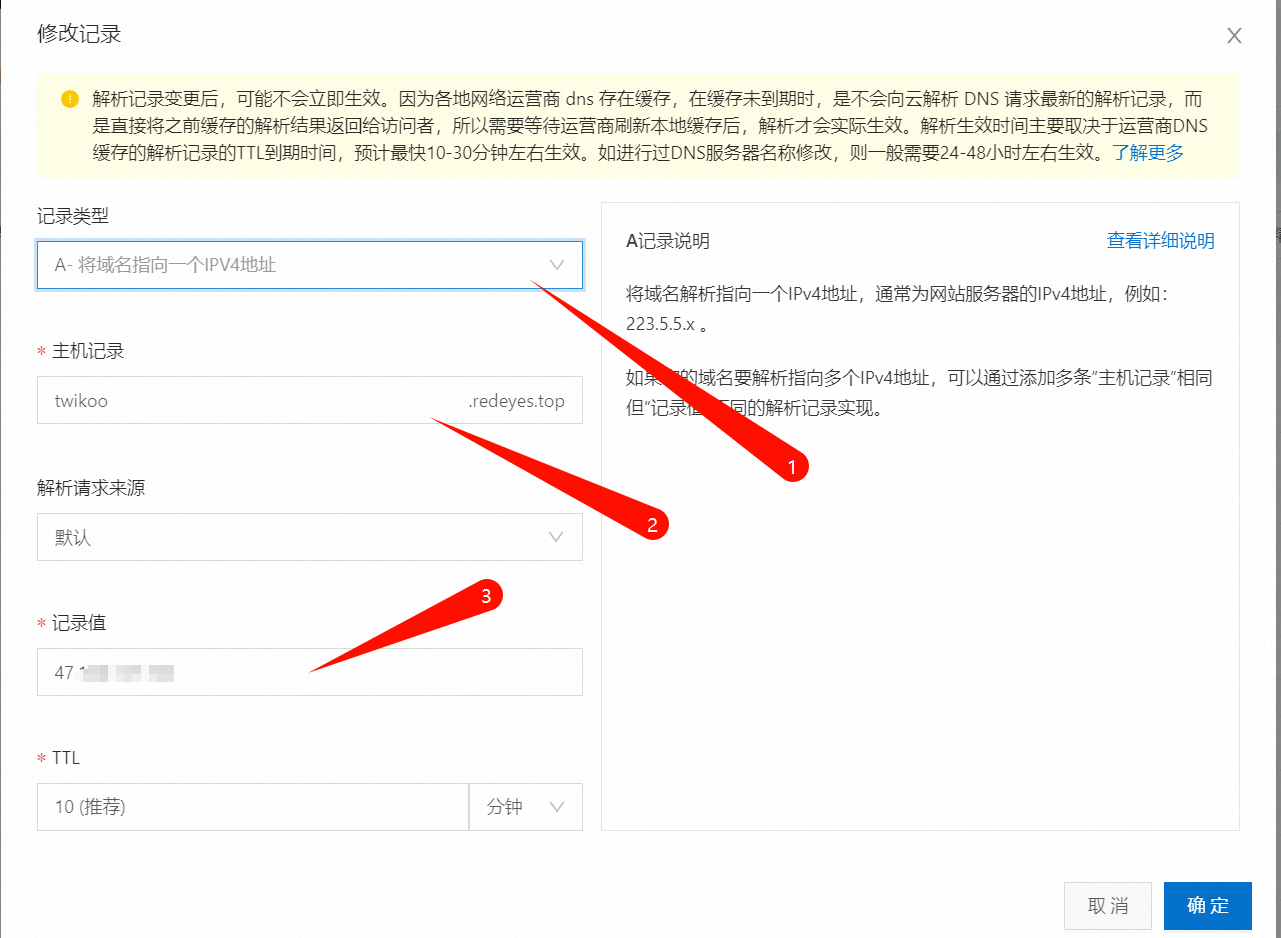Open 查看详细说明 detailed description link

(1159, 241)
